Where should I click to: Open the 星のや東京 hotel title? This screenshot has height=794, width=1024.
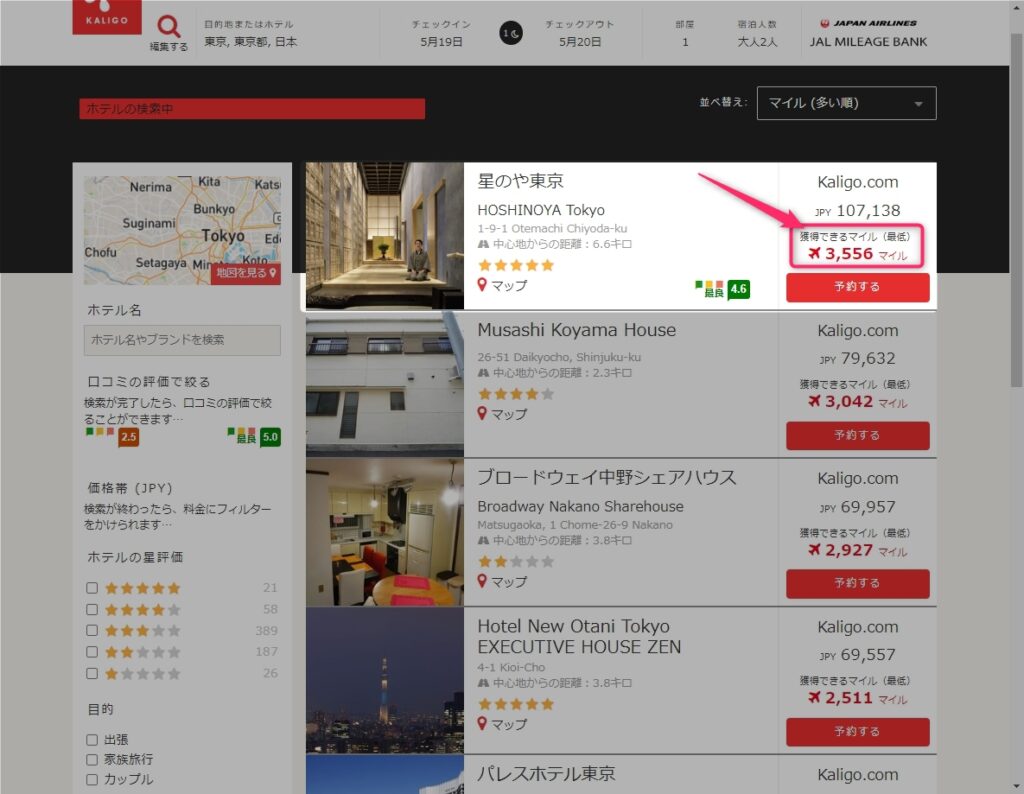tap(520, 181)
